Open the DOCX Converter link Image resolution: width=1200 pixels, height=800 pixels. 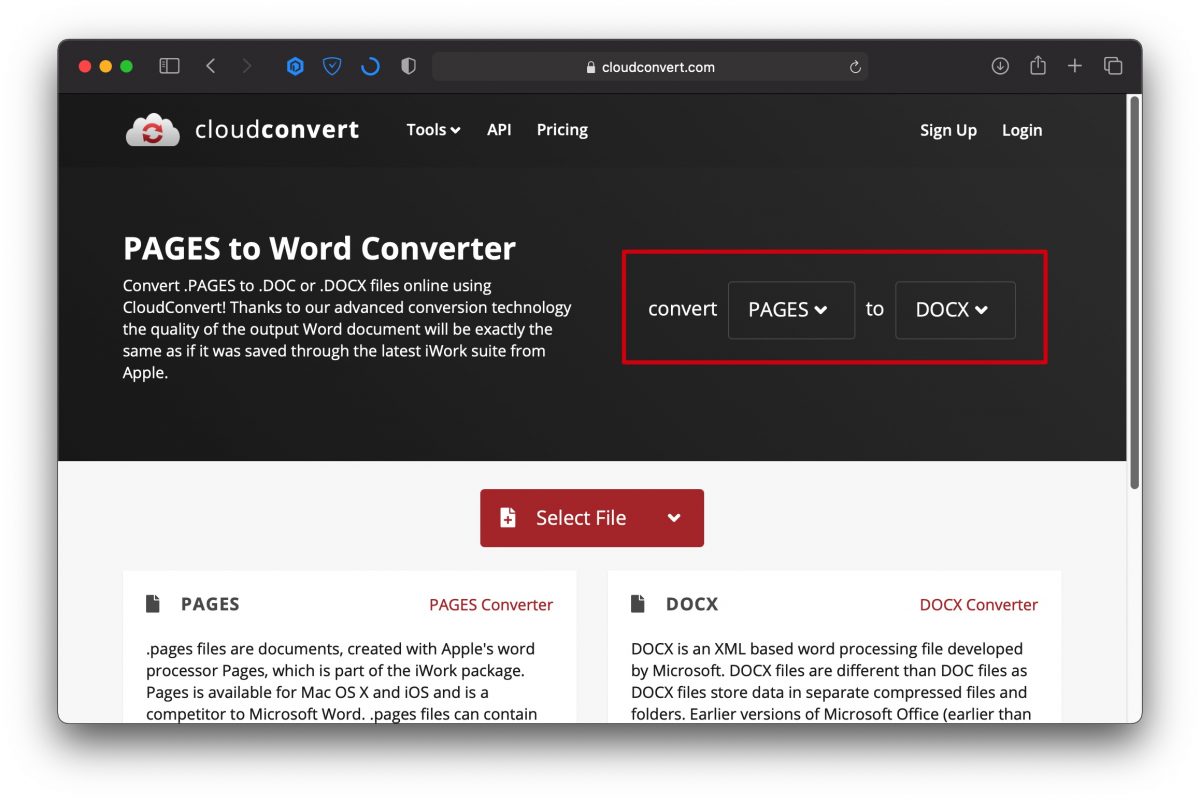pos(979,605)
